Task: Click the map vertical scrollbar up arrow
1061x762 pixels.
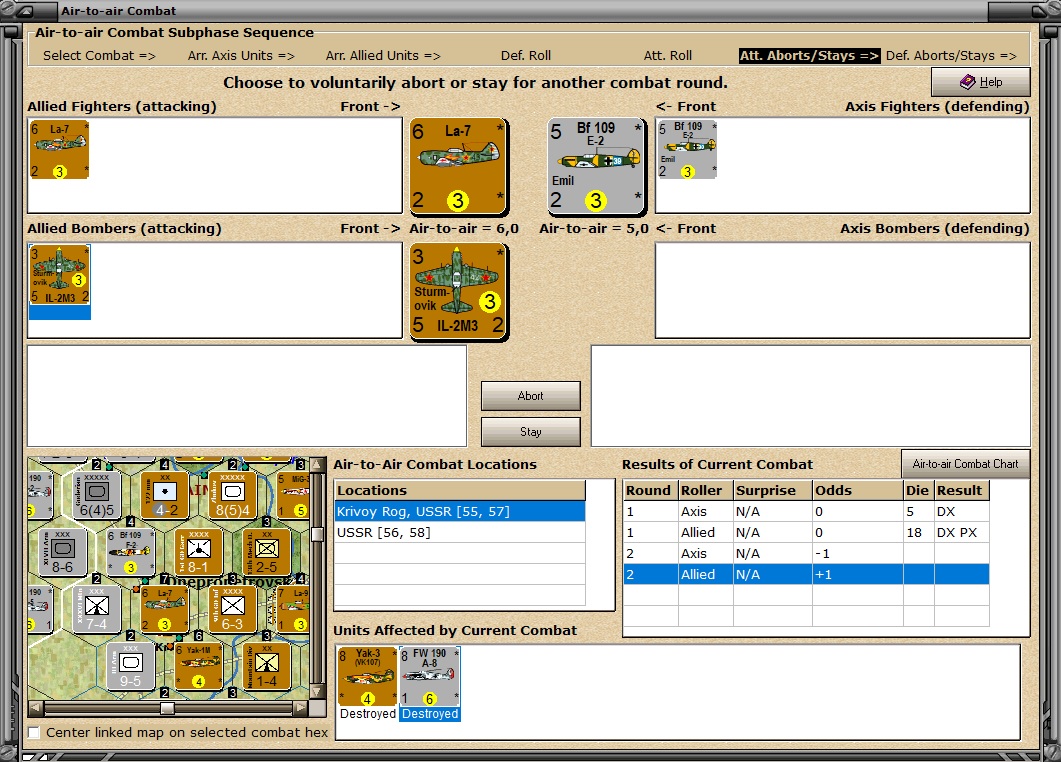Action: point(317,465)
